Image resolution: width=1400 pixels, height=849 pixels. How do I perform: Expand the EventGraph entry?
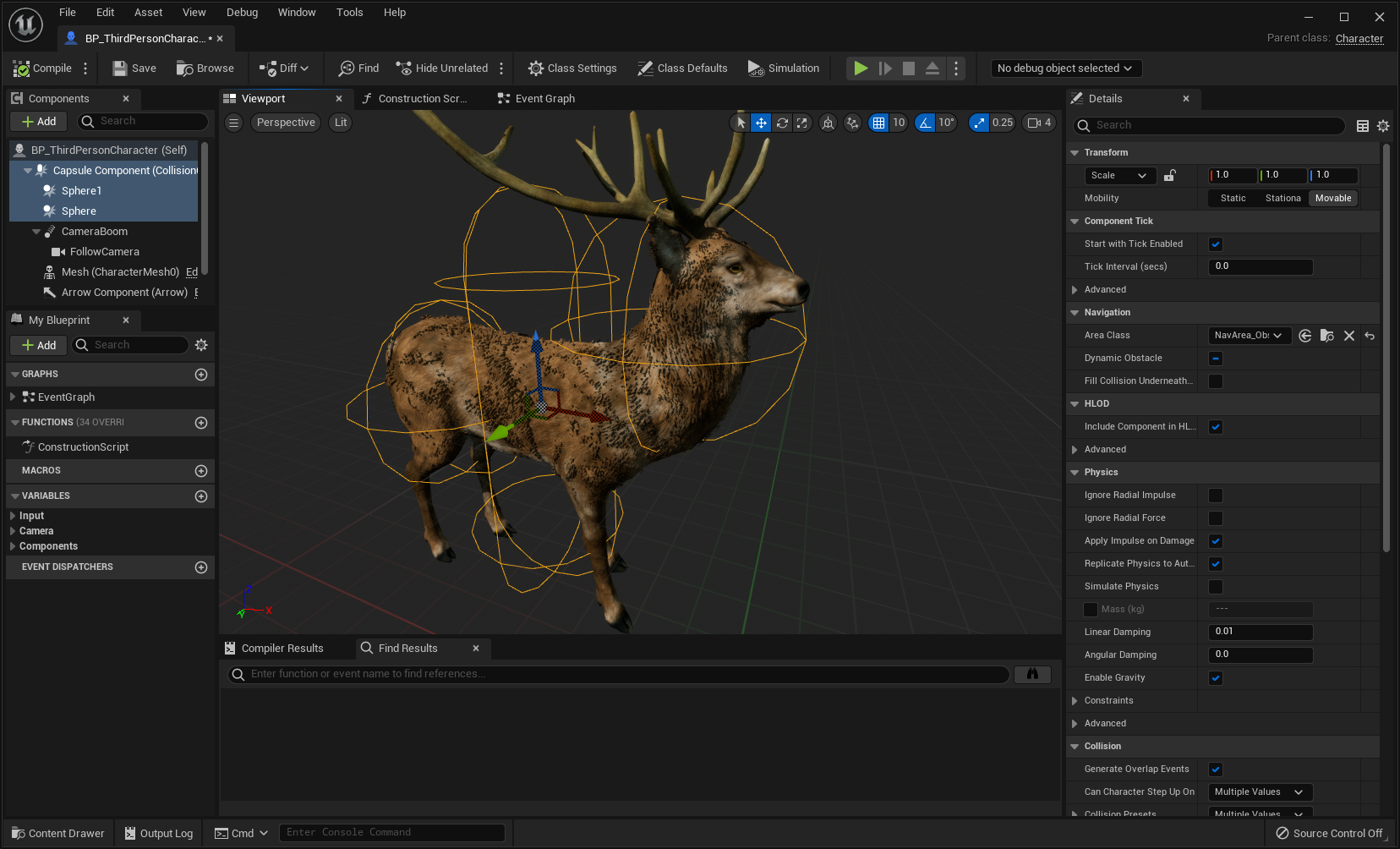coord(13,397)
